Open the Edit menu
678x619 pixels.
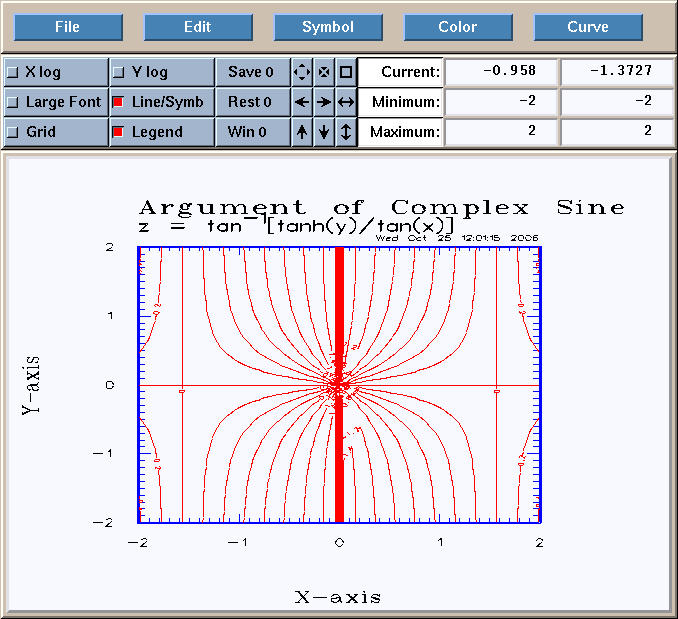pos(198,27)
